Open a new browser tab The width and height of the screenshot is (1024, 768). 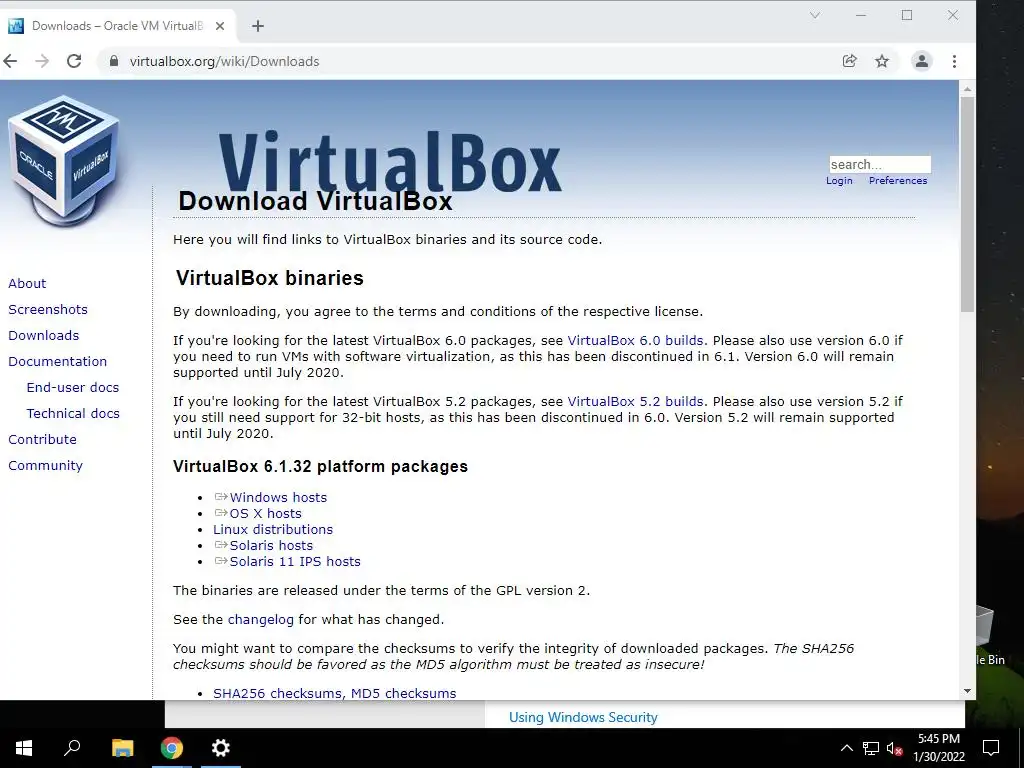click(258, 26)
